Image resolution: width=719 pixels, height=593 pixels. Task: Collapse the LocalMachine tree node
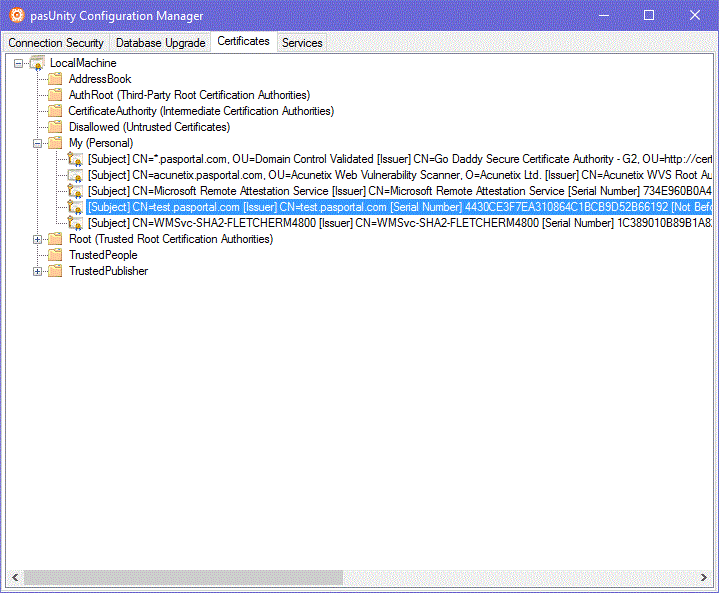18,63
